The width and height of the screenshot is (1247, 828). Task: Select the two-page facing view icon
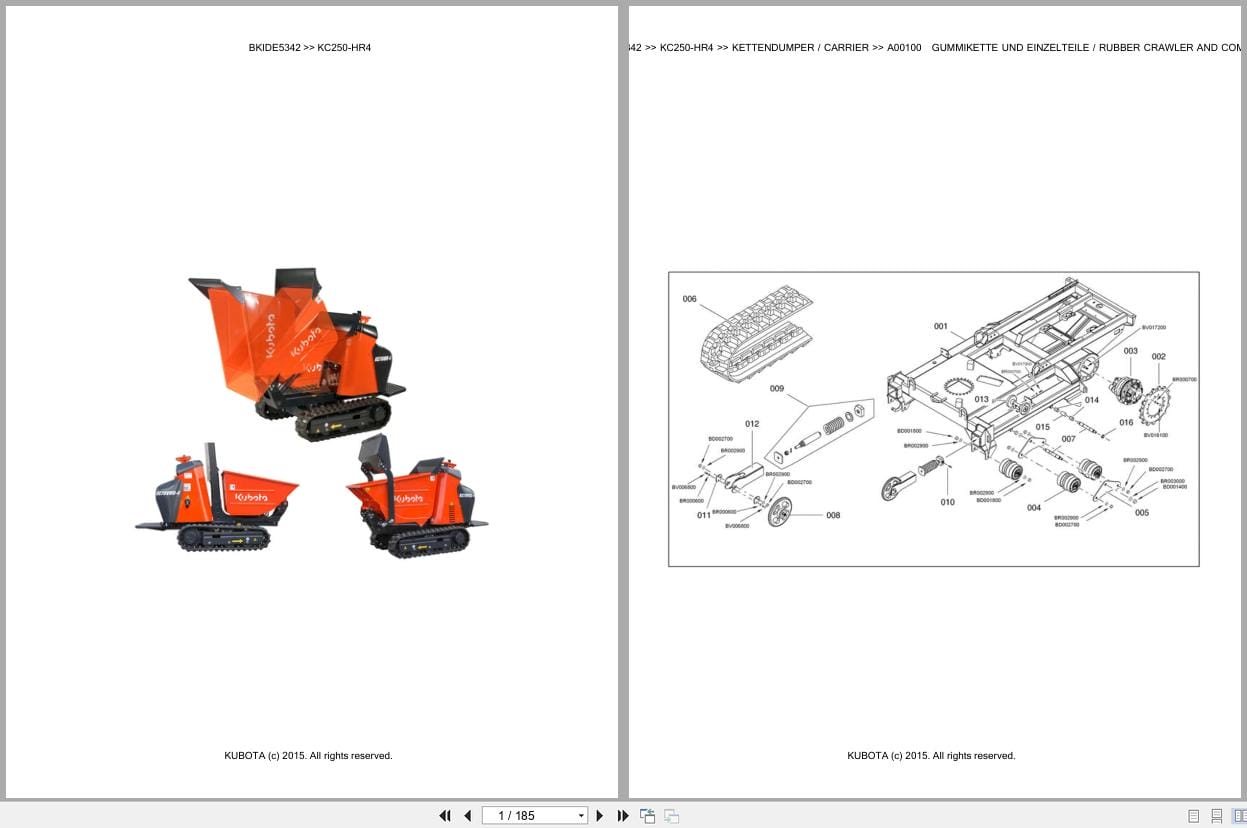coord(1241,816)
